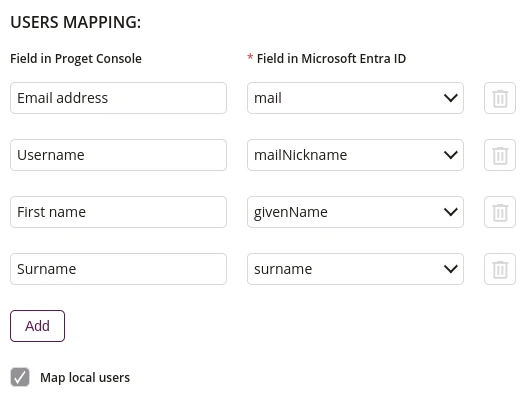The width and height of the screenshot is (526, 407).
Task: Click the Field in Microsoft Entra ID label
Action: tap(331, 58)
